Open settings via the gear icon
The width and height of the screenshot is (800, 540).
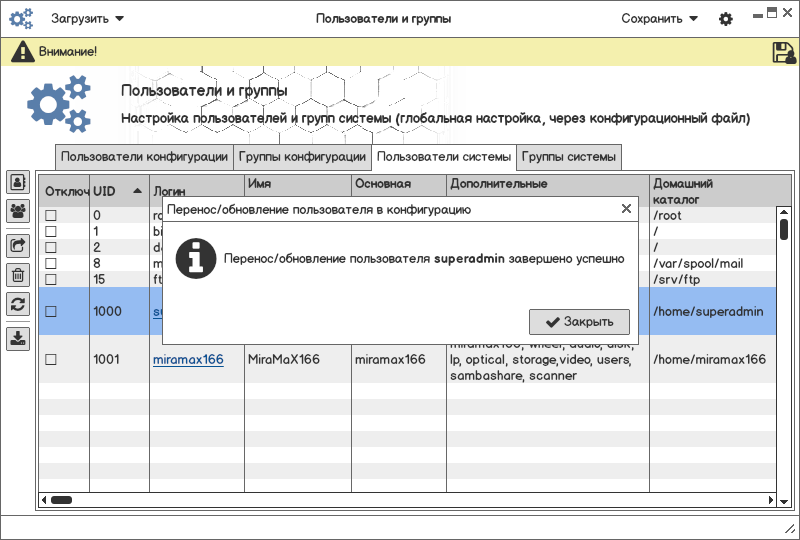[726, 19]
